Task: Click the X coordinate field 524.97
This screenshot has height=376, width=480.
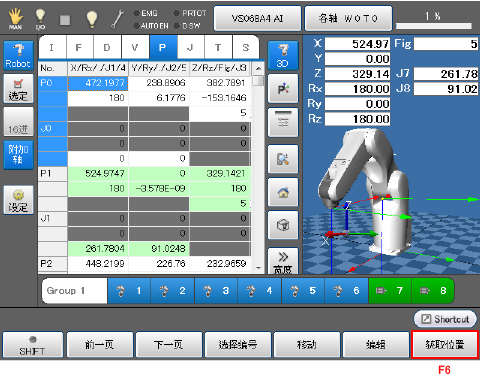Action: pyautogui.click(x=357, y=44)
